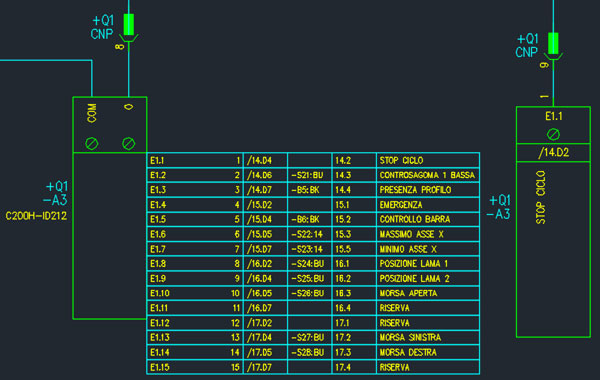Follow cross-reference /14.D2 in E1.1 block
Viewport: 600px width, 380px height.
[x=553, y=153]
